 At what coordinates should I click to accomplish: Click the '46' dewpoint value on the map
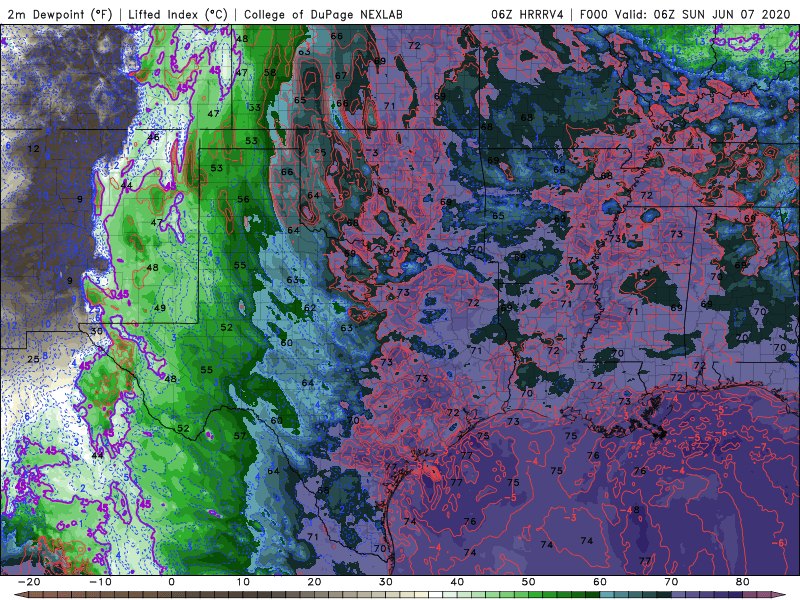coord(153,137)
